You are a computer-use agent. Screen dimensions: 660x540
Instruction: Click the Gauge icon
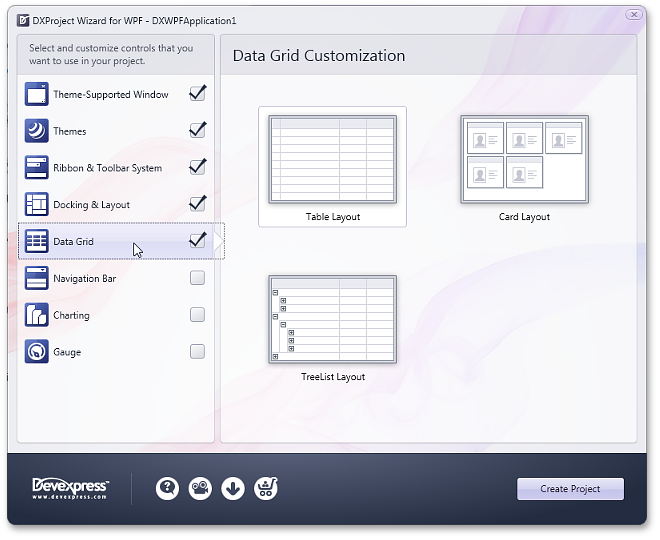pos(36,351)
